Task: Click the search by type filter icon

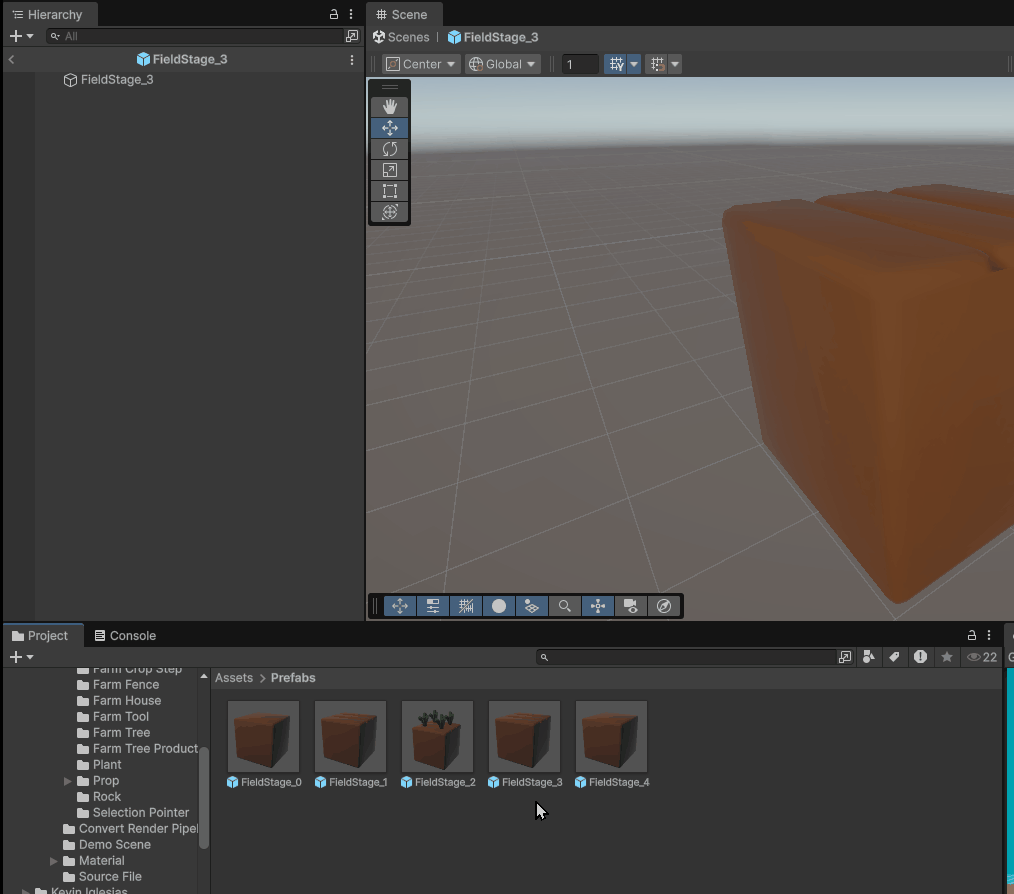Action: tap(868, 657)
